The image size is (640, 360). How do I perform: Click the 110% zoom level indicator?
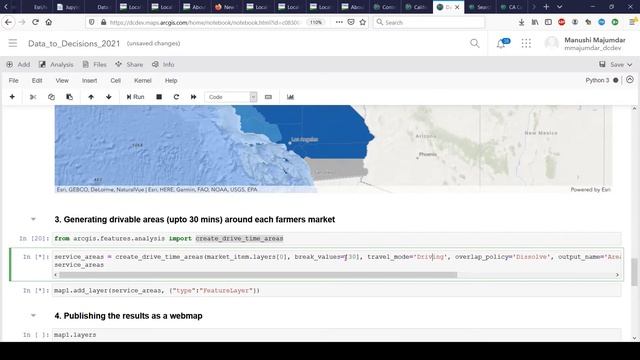point(316,22)
